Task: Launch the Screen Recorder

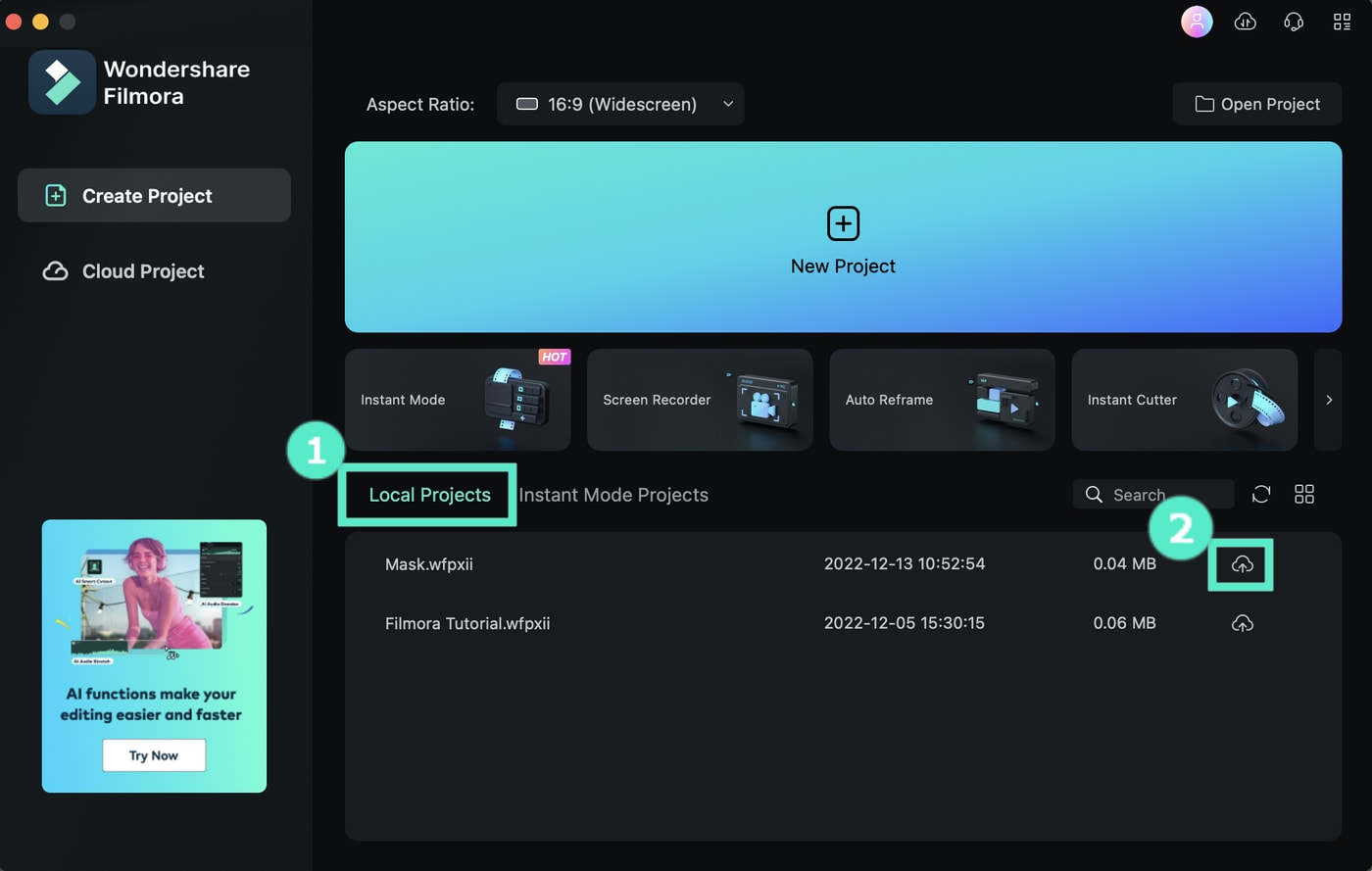Action: (700, 400)
